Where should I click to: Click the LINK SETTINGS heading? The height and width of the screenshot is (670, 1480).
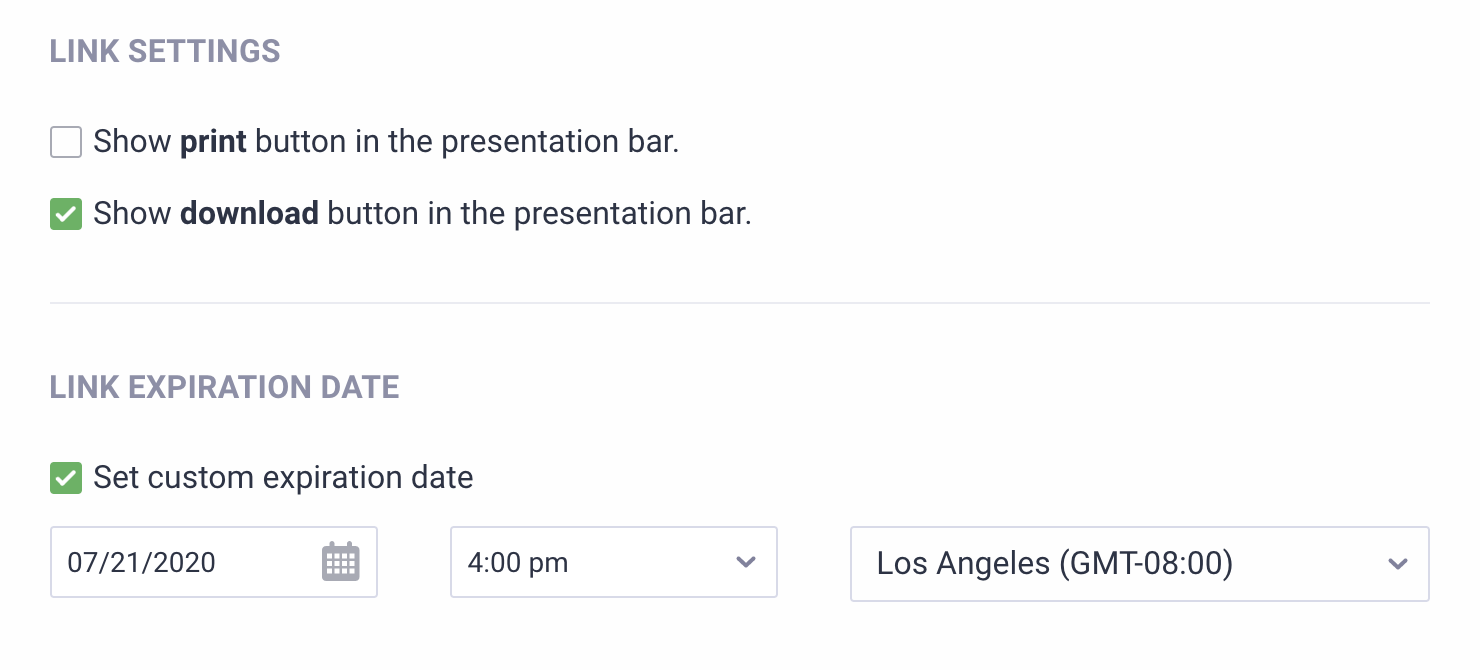point(165,51)
